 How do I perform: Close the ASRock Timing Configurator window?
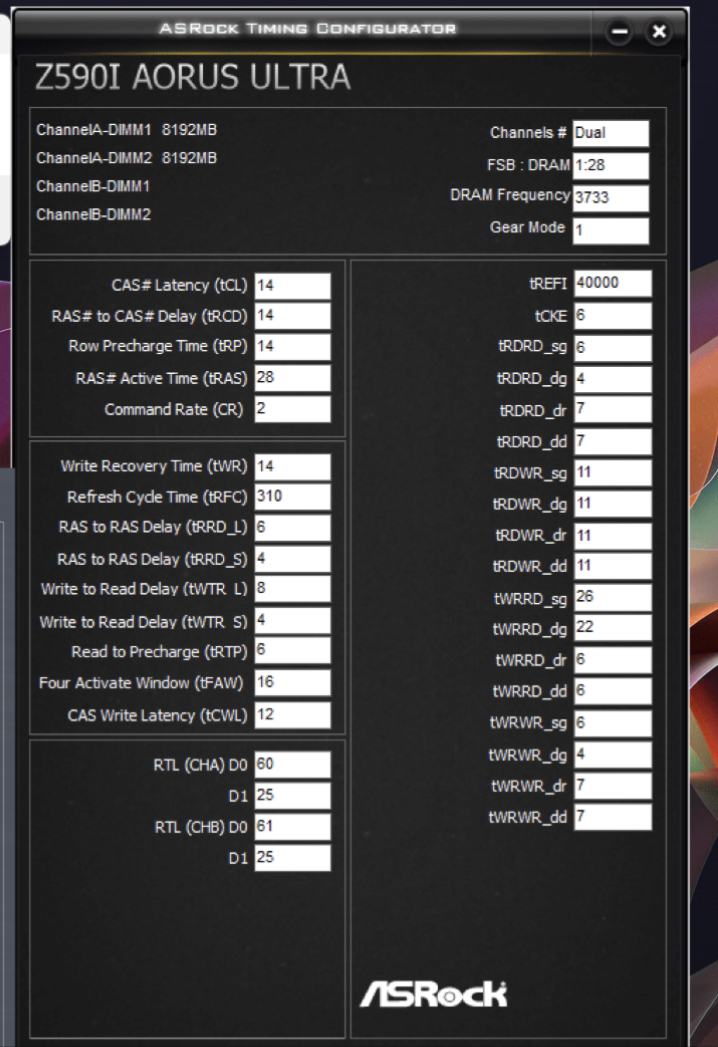(x=659, y=31)
